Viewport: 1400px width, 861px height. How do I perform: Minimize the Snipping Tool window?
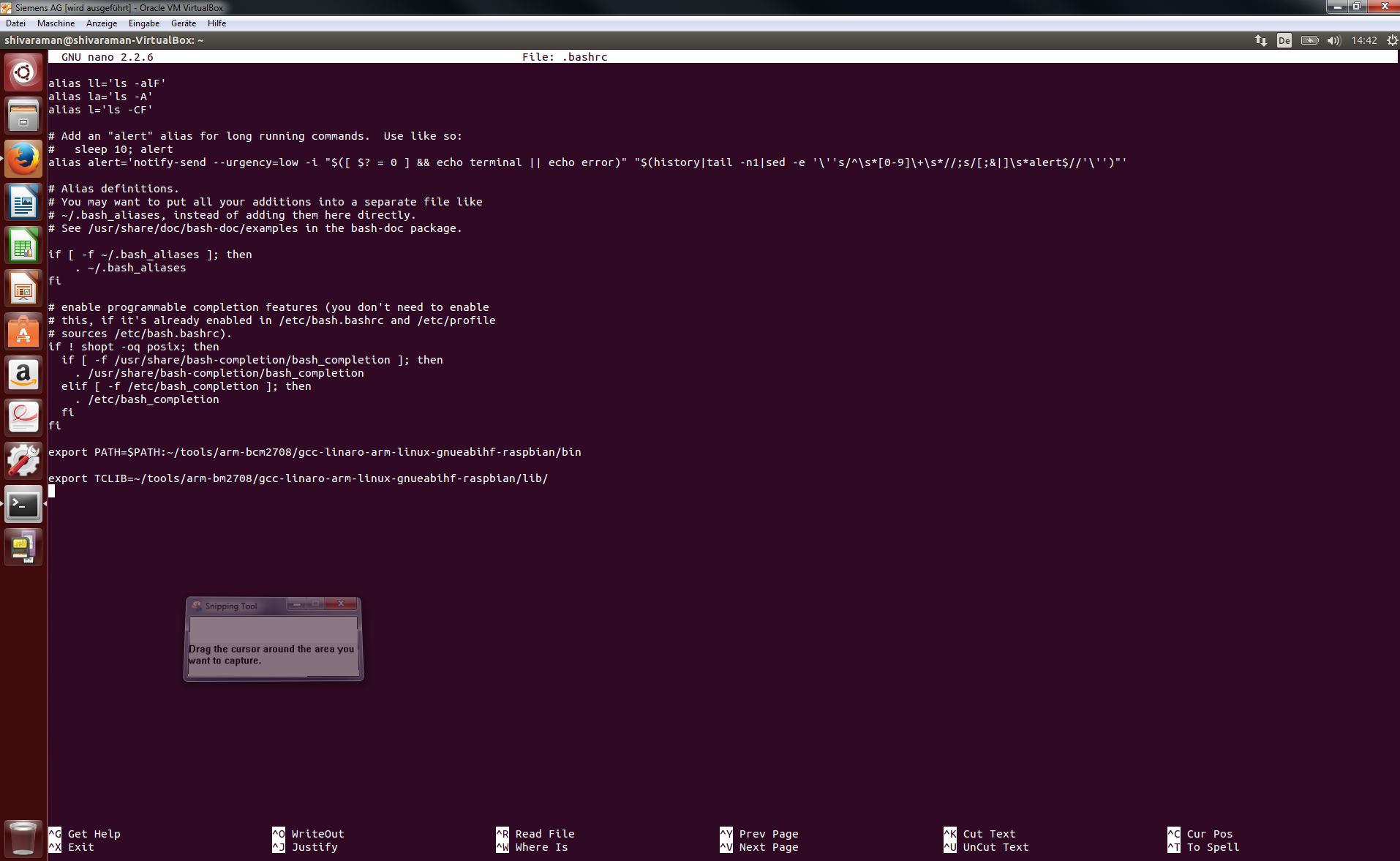tap(297, 604)
